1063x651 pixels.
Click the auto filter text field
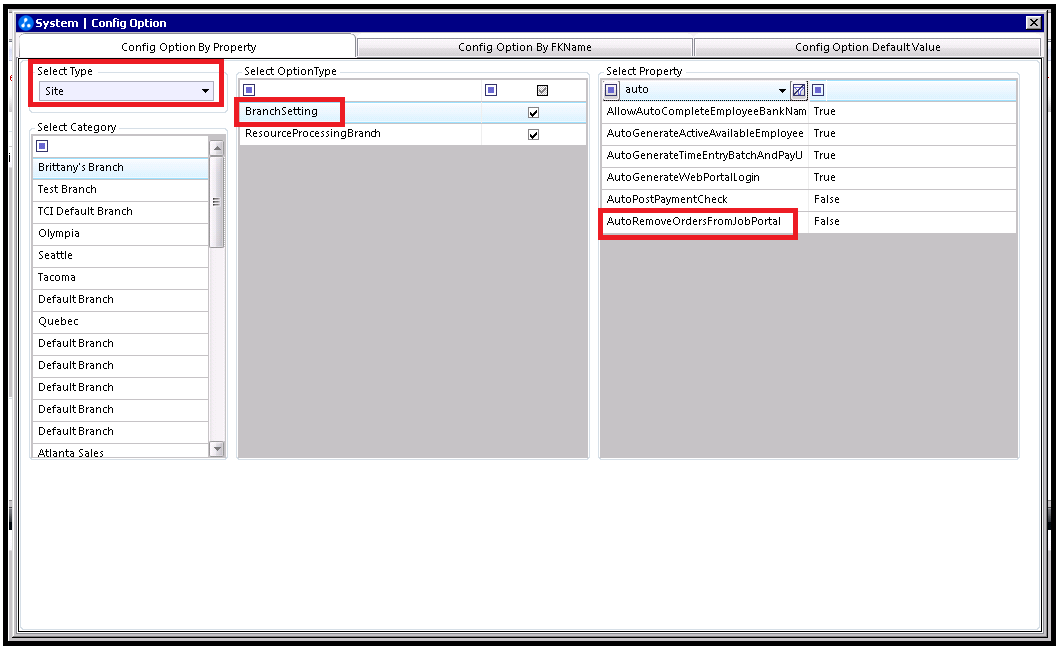click(x=698, y=90)
